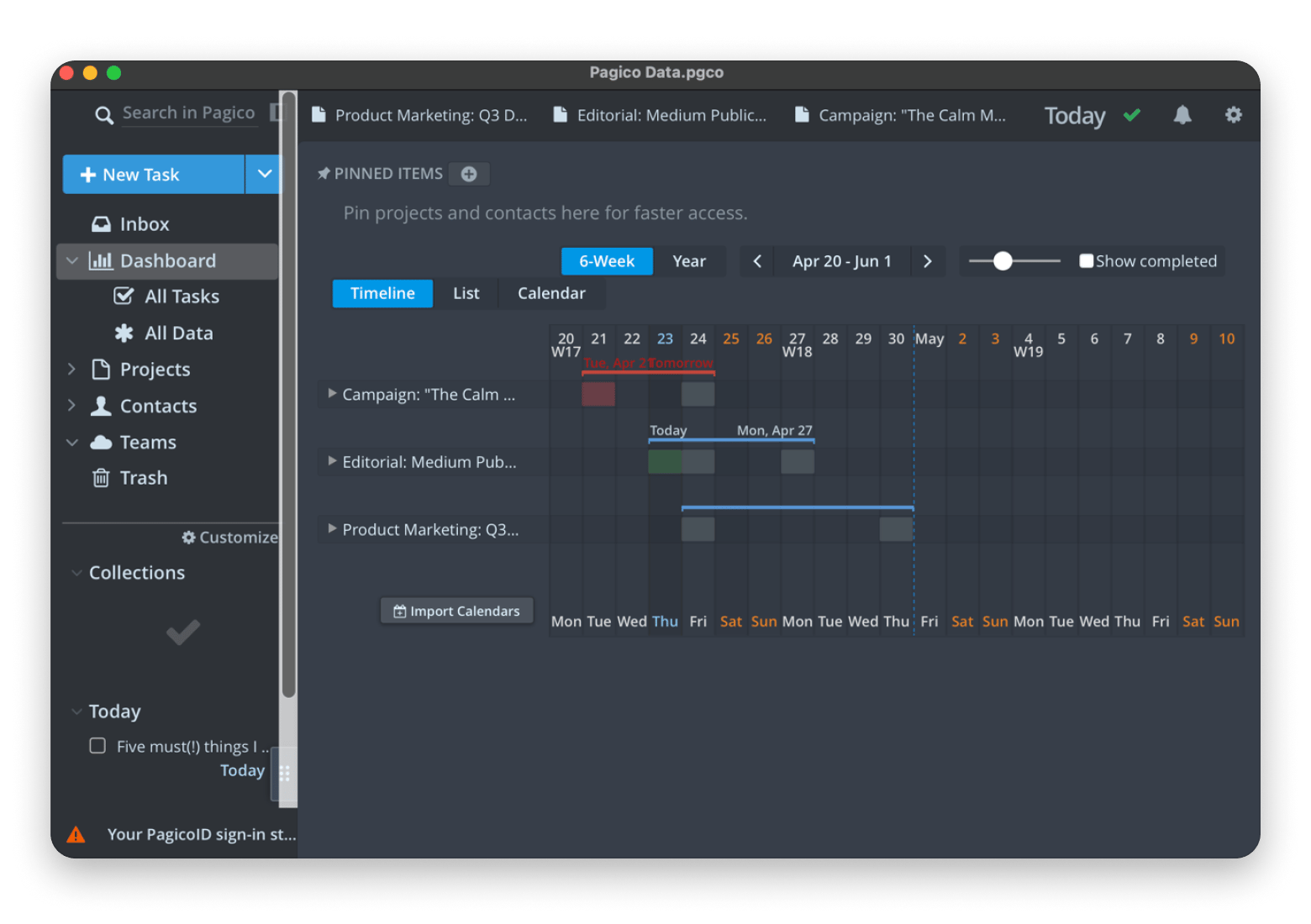Click the Today due label under task
Viewport: 1311px width, 924px height.
click(x=242, y=770)
